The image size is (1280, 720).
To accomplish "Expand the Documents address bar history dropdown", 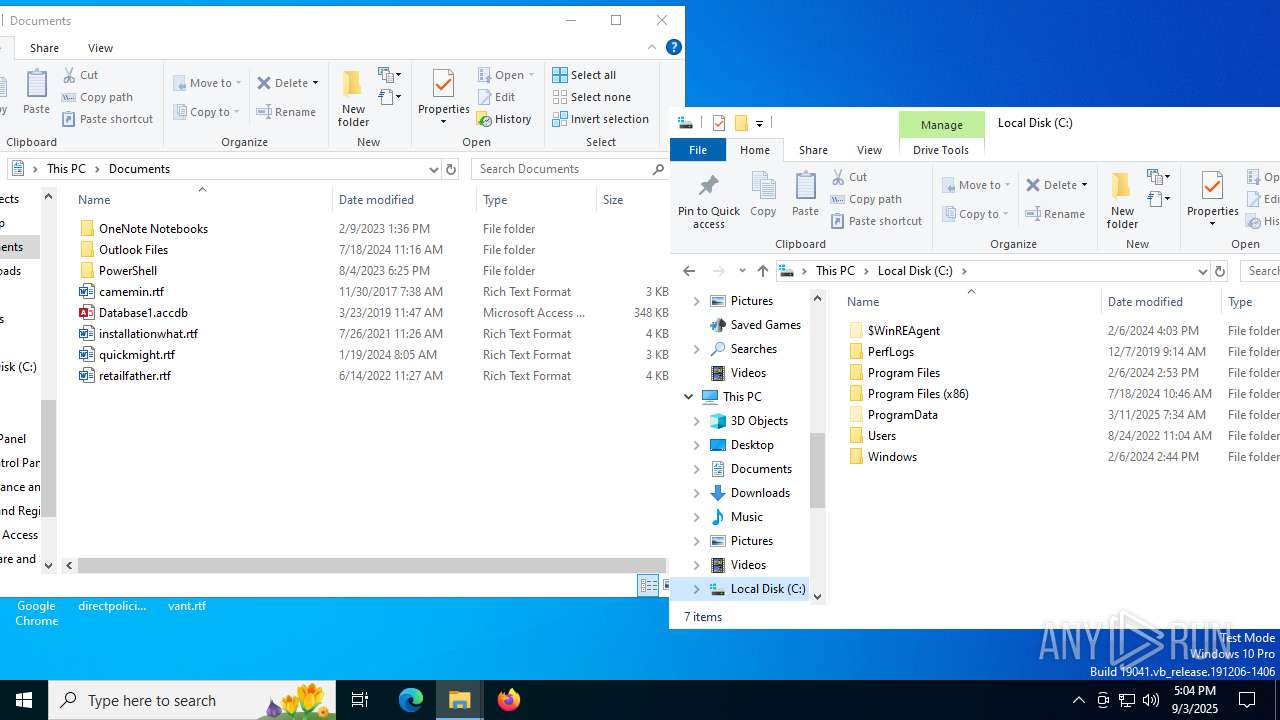I will 434,169.
